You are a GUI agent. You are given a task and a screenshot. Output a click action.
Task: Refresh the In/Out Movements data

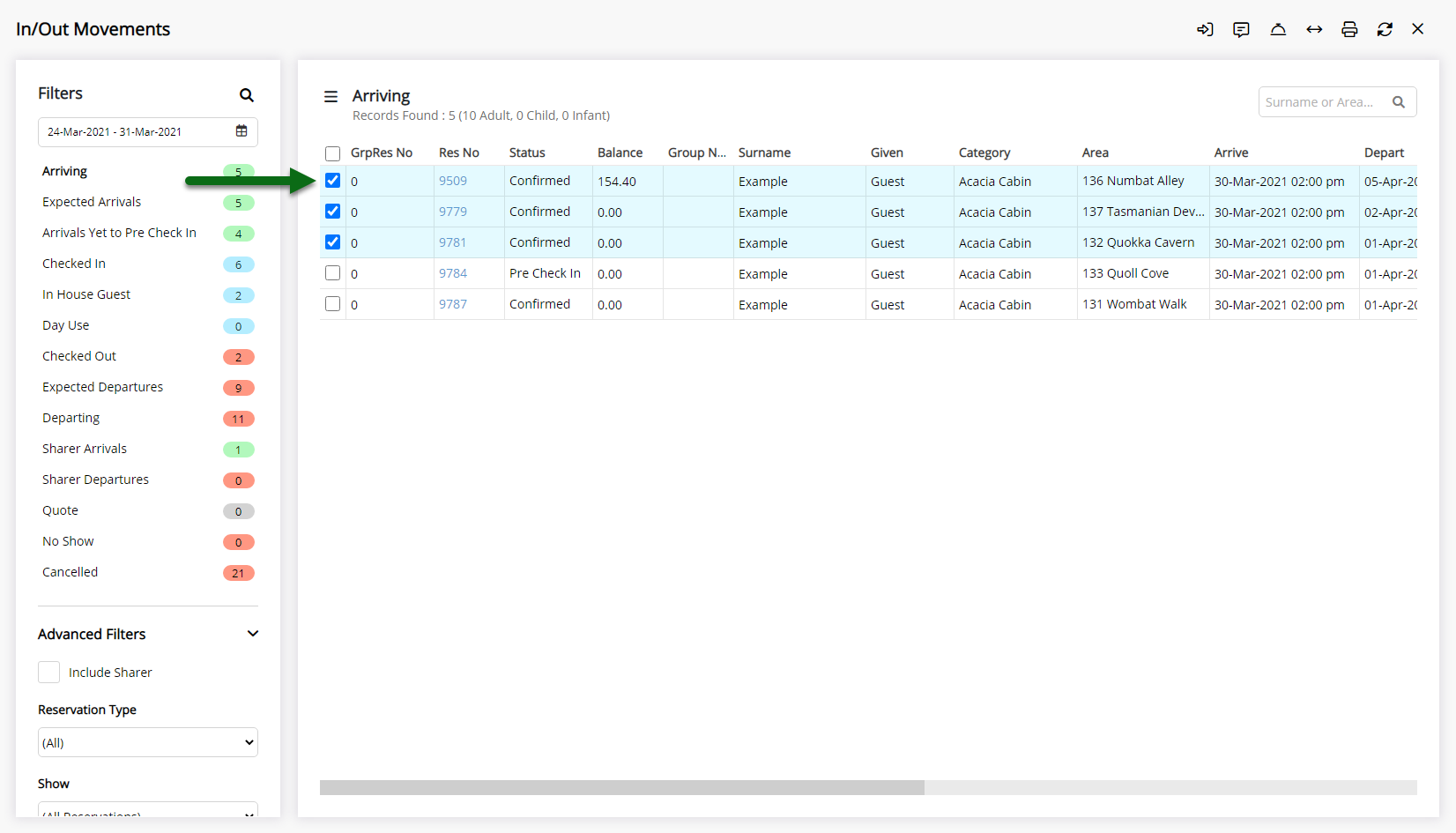tap(1385, 29)
